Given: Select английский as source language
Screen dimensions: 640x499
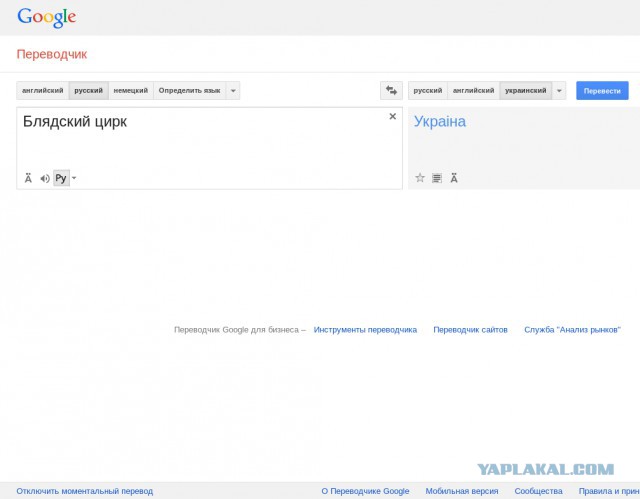Looking at the screenshot, I should point(42,90).
